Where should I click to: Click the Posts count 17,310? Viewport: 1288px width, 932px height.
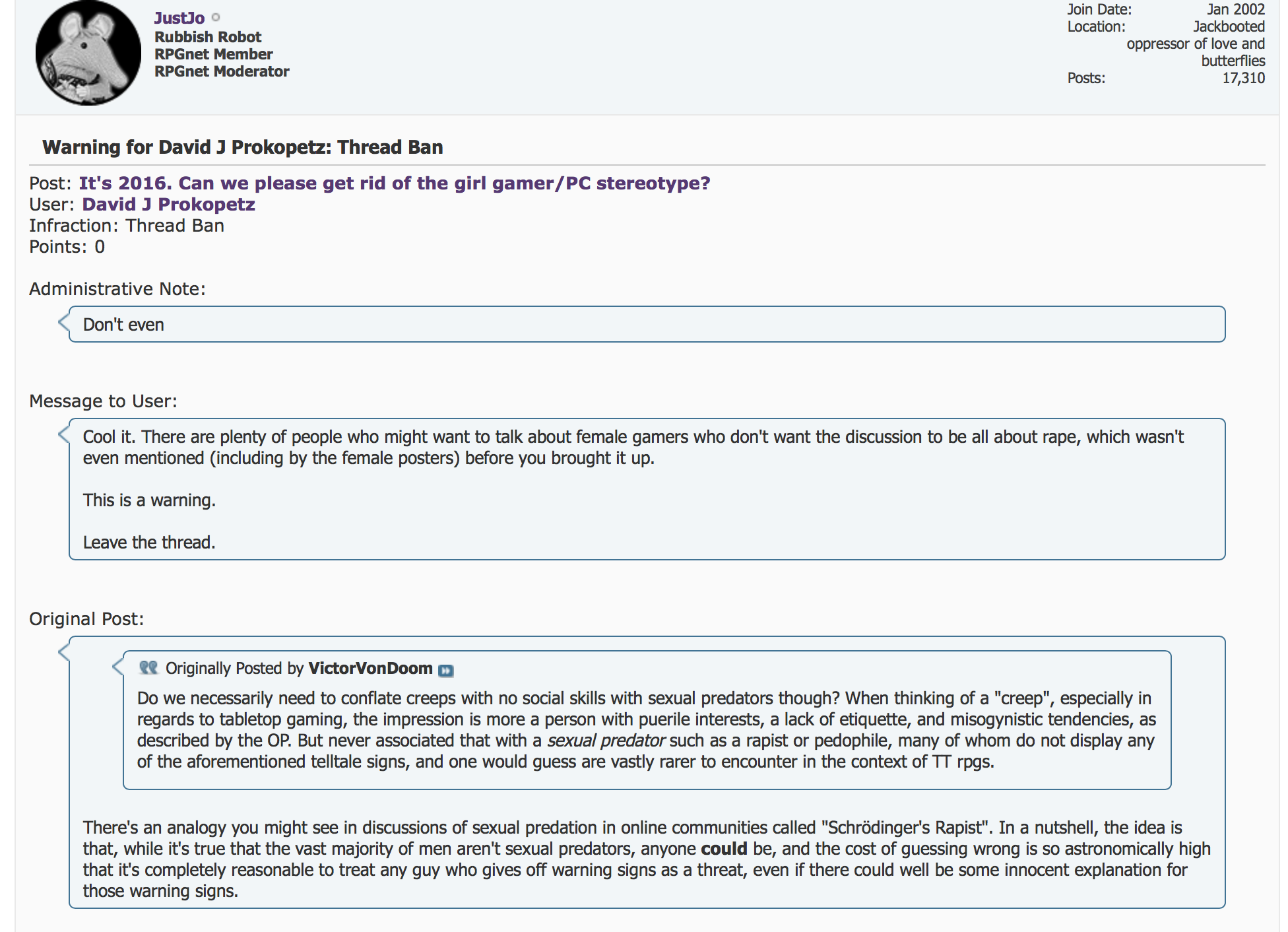[1244, 78]
